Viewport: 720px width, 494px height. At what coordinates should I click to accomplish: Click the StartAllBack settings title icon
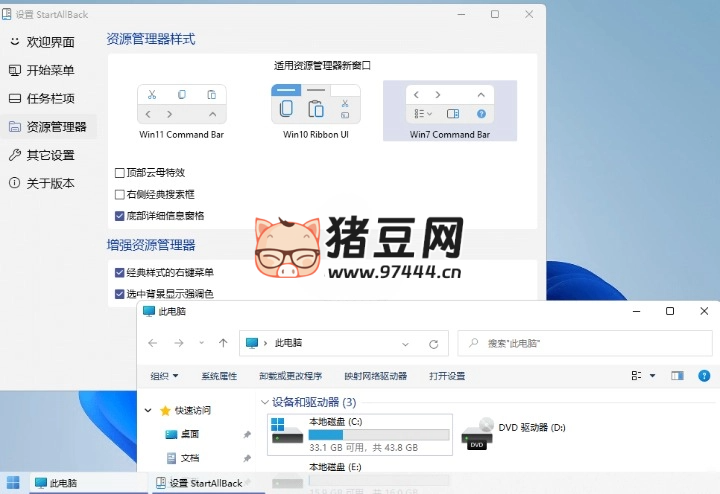[x=6, y=14]
